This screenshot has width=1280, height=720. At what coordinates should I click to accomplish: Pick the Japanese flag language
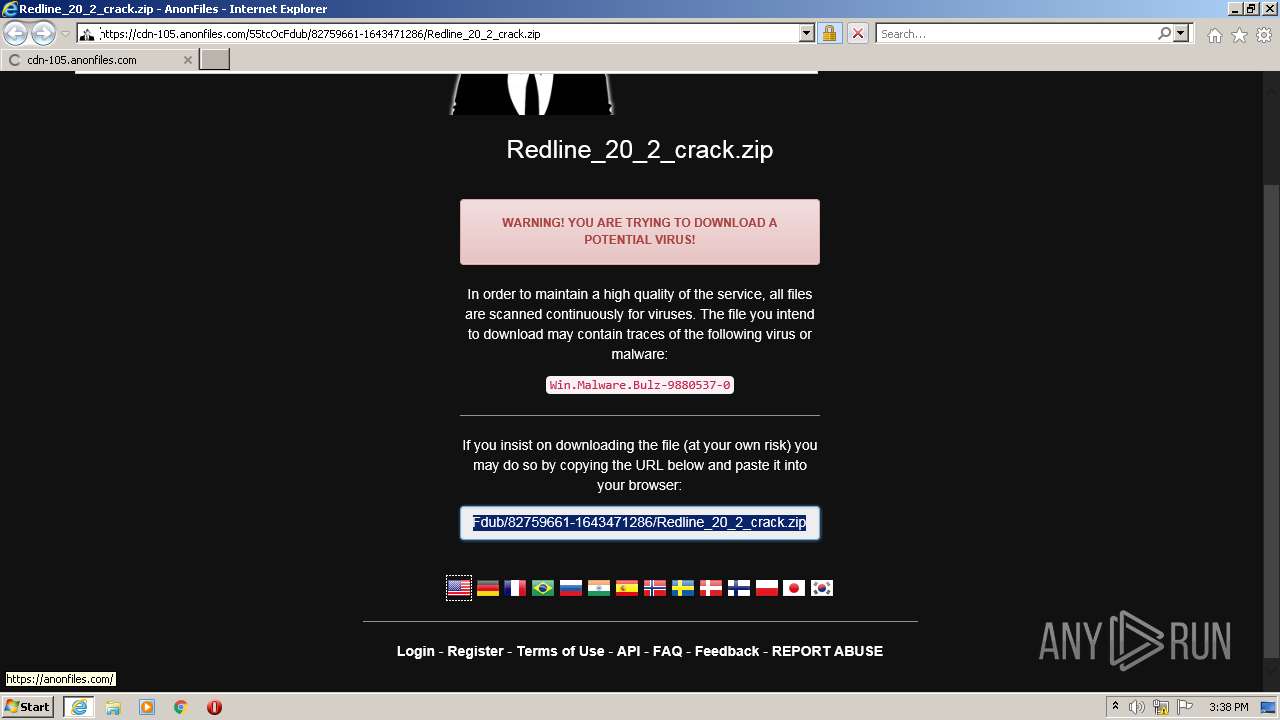(794, 588)
